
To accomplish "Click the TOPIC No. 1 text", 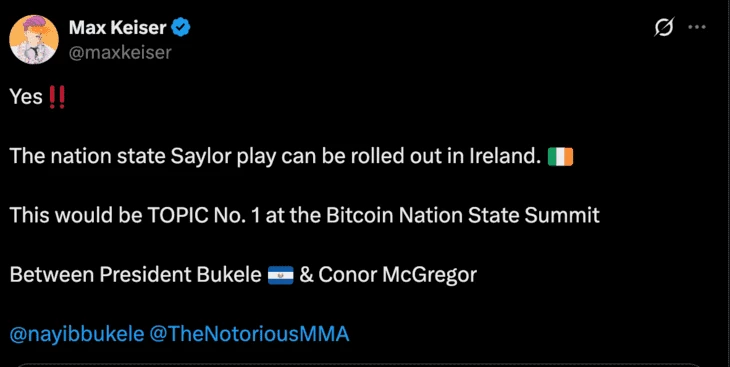I will 201,216.
